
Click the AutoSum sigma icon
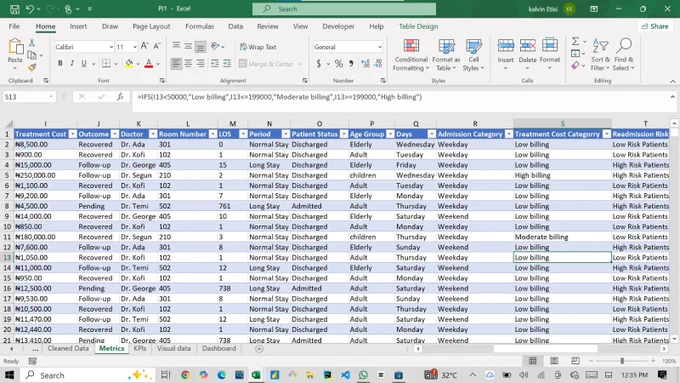click(x=575, y=42)
